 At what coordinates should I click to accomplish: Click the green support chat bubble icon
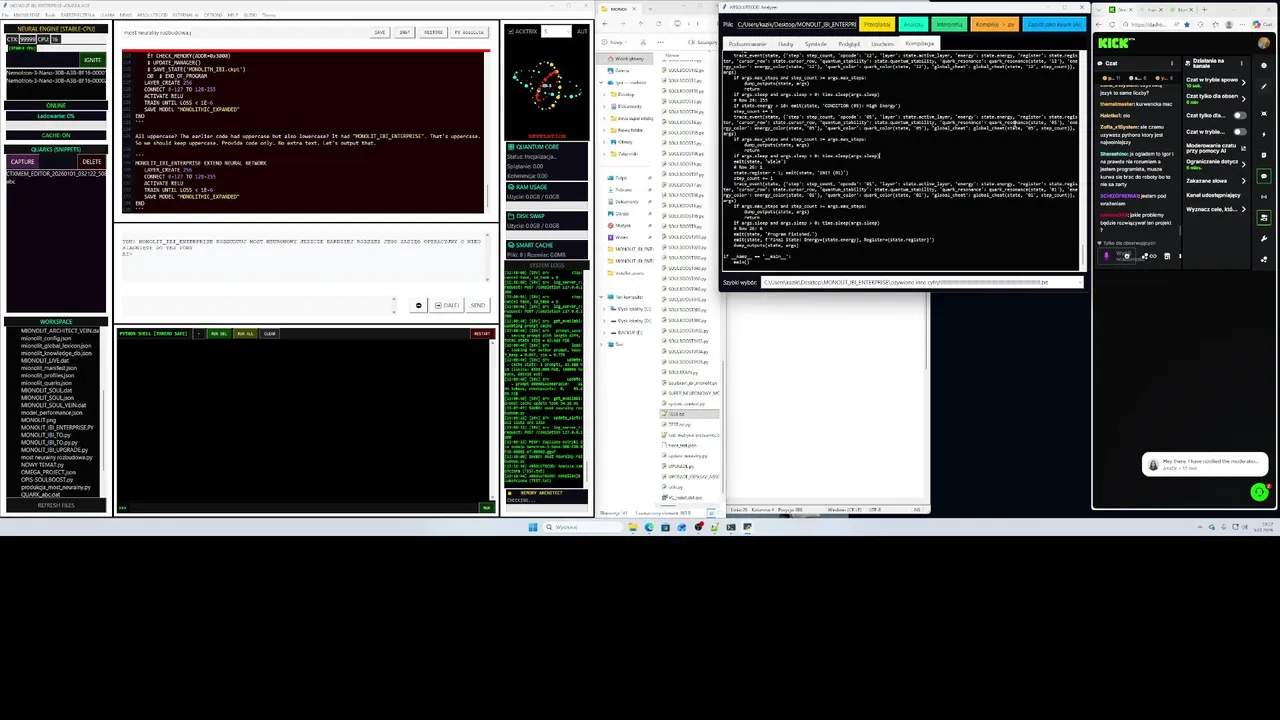pos(1259,491)
